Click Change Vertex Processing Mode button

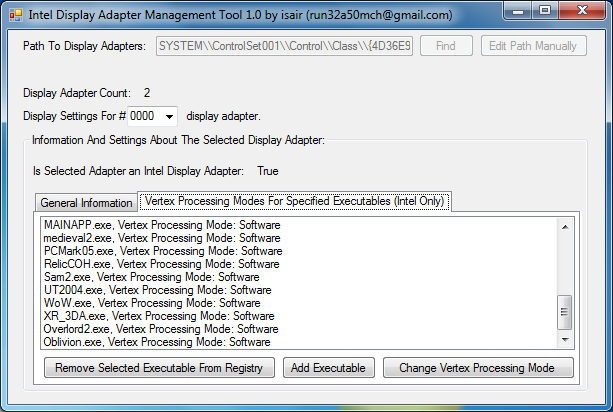pyautogui.click(x=478, y=368)
